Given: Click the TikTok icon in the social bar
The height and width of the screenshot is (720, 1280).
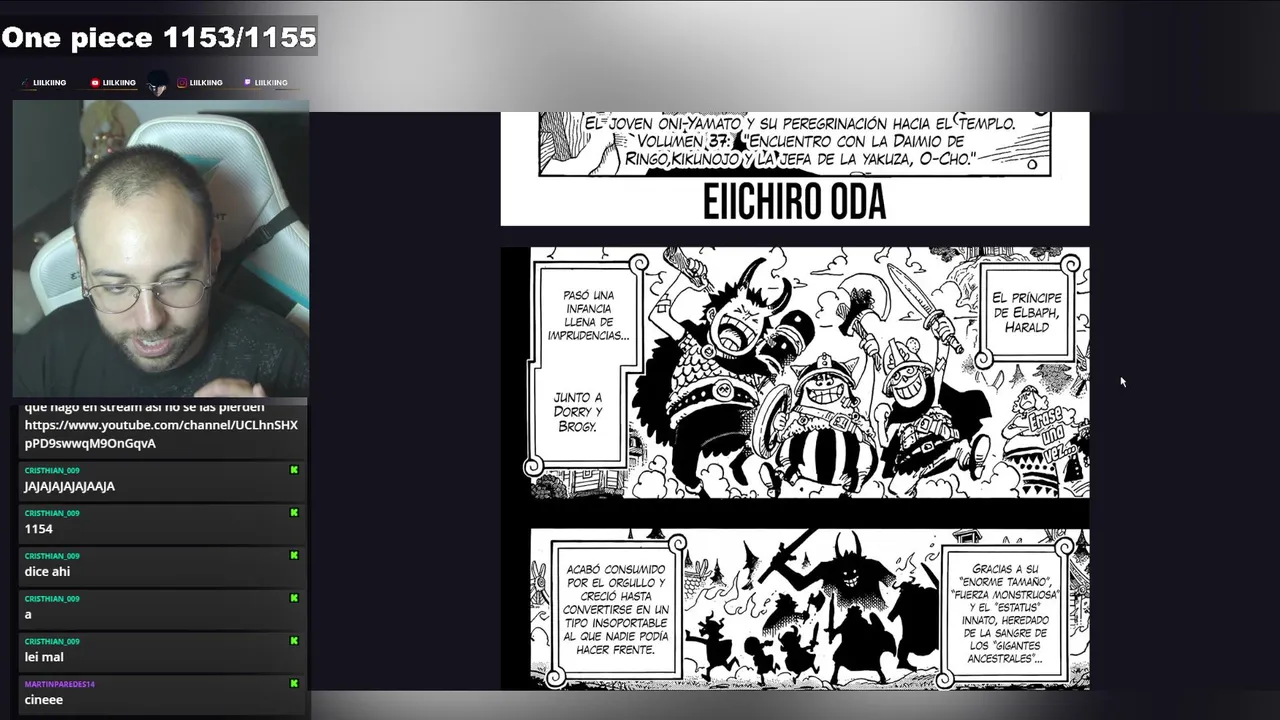Looking at the screenshot, I should coord(25,82).
